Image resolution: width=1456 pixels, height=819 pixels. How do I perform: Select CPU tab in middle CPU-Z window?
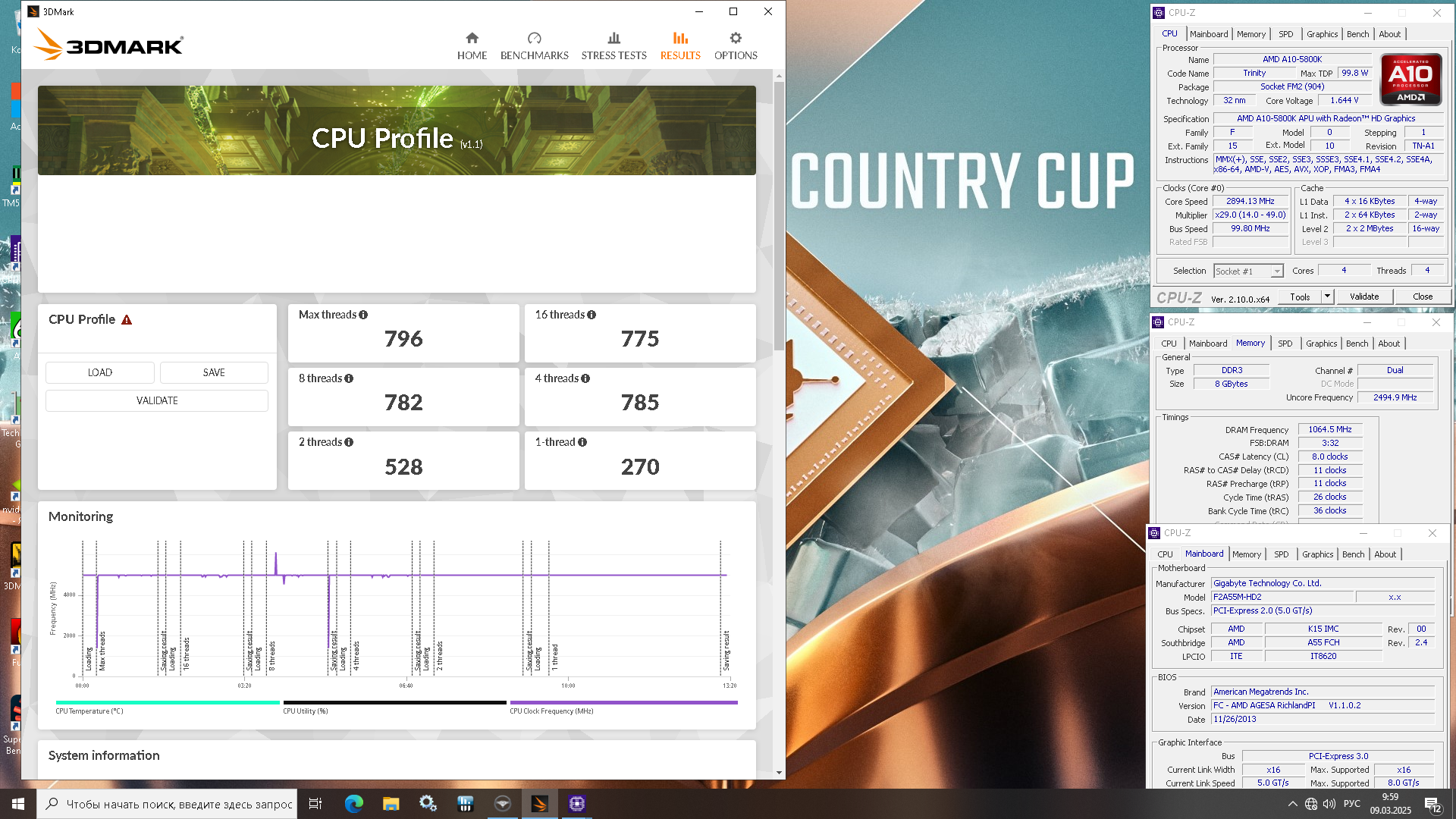[x=1169, y=344]
